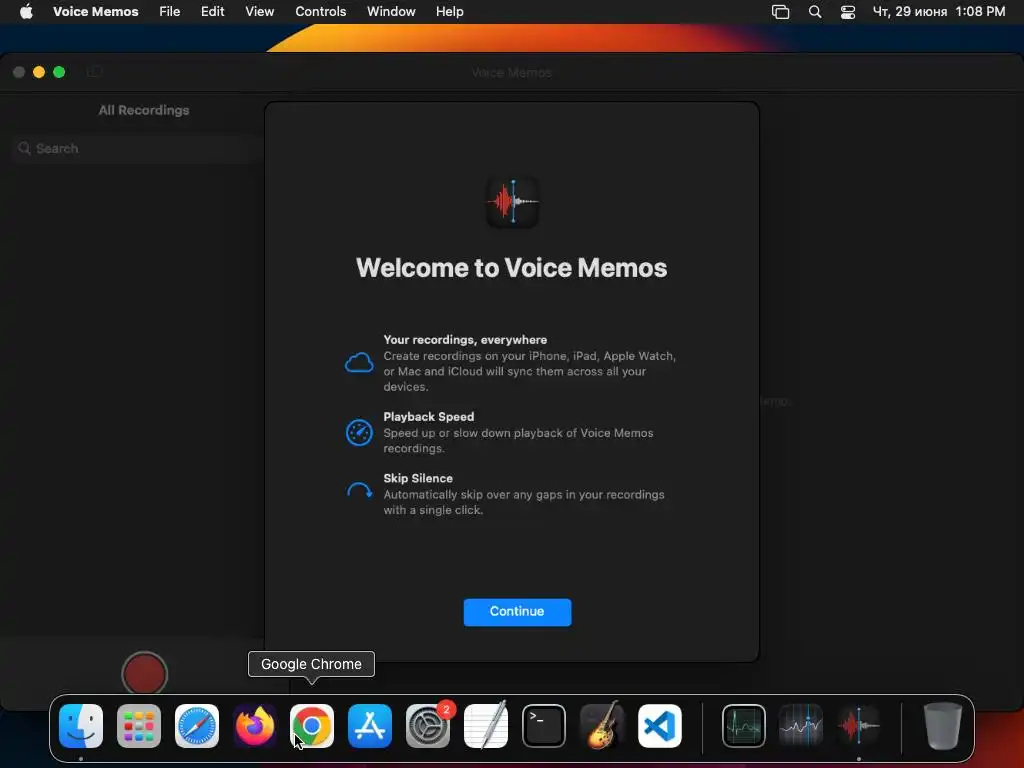Toggle the sidebar icon in title bar
The image size is (1024, 768).
(x=95, y=72)
